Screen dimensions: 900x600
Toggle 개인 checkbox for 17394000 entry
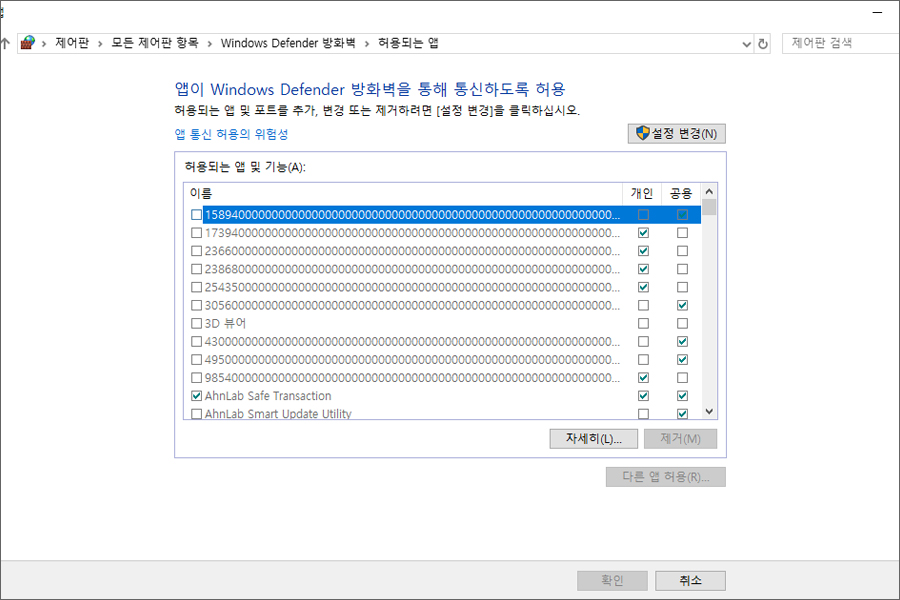point(643,233)
